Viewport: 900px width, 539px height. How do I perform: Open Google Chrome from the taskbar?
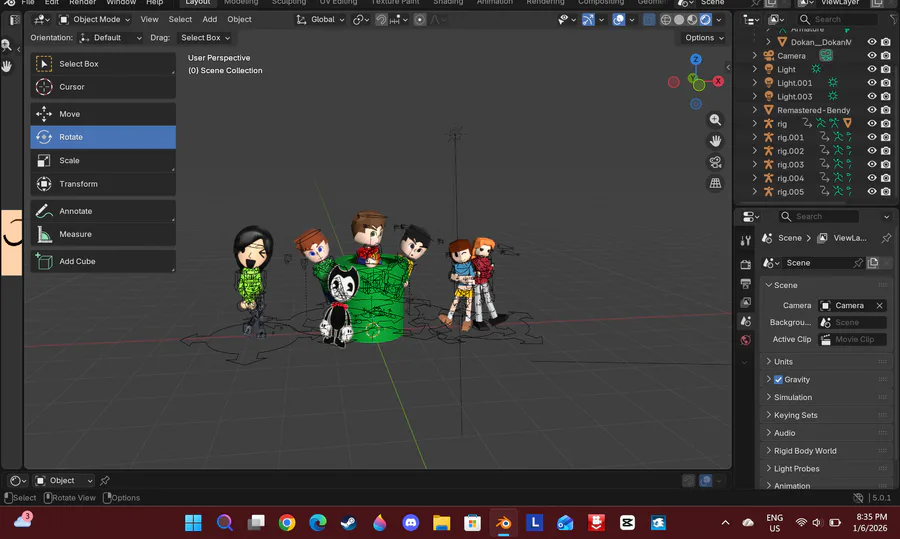pos(287,523)
